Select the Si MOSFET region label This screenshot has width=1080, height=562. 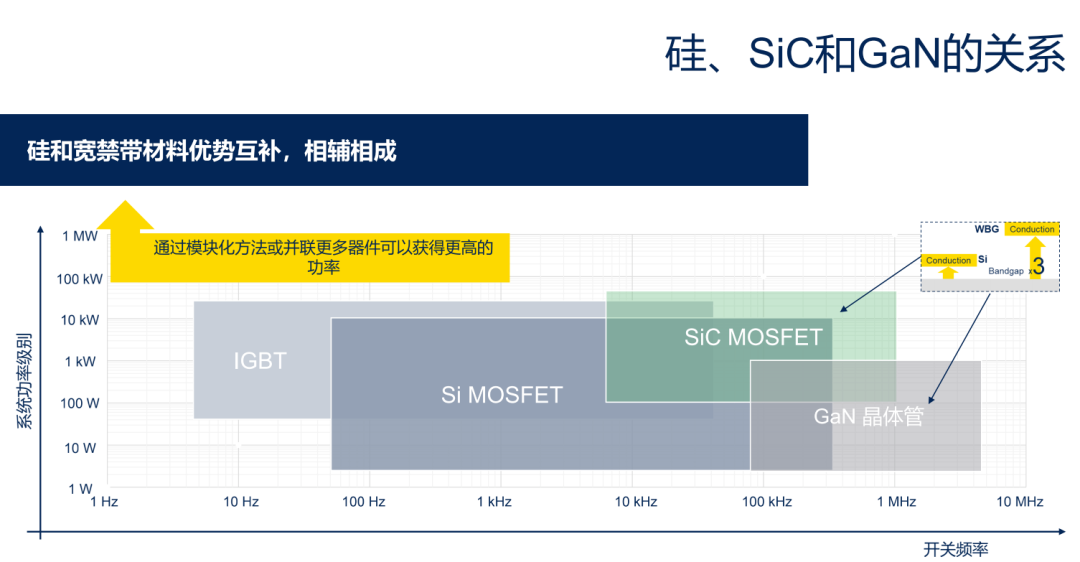pyautogui.click(x=502, y=395)
